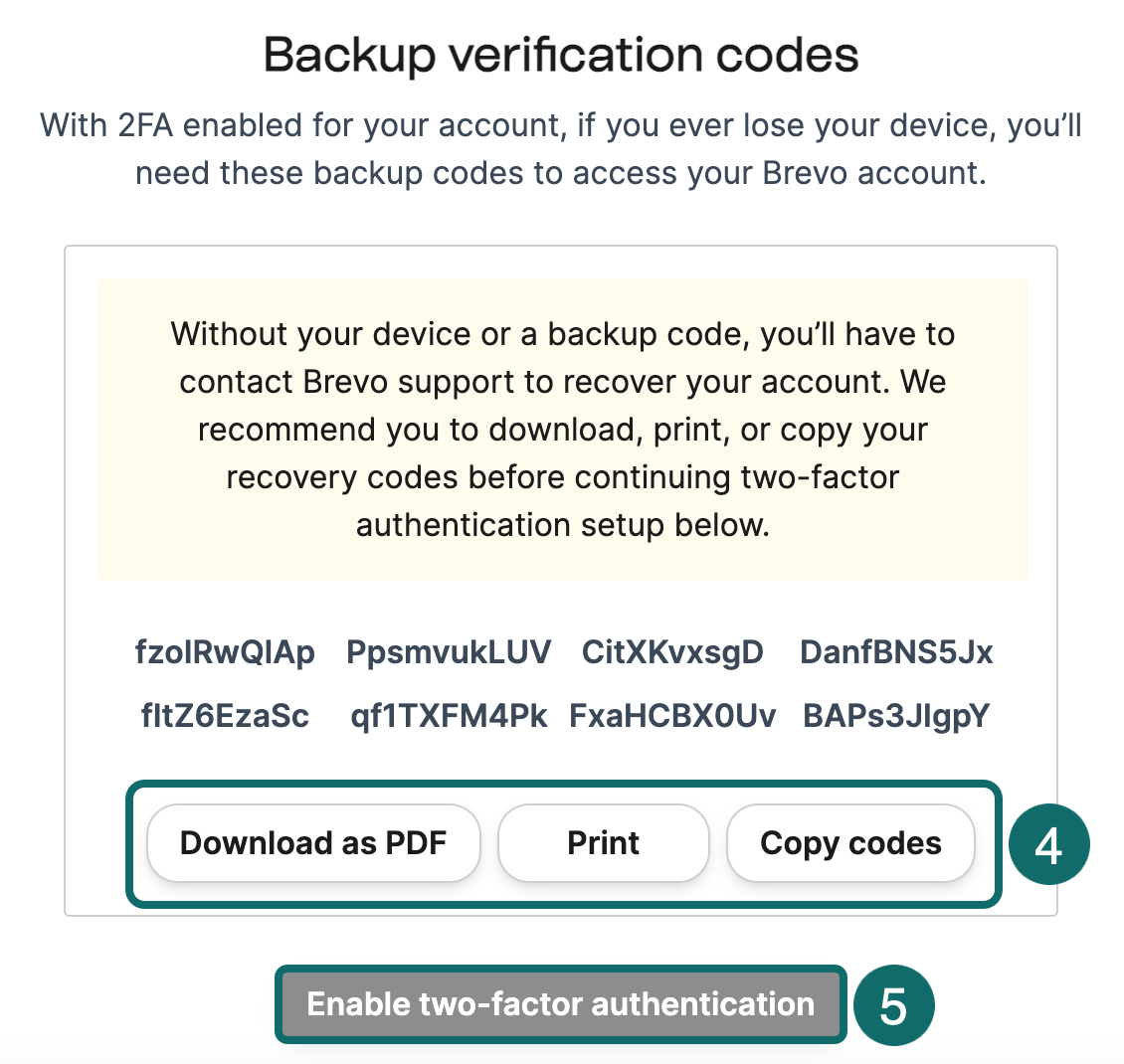
Task: Select the backup code DanfBNS5Jx
Action: (896, 652)
